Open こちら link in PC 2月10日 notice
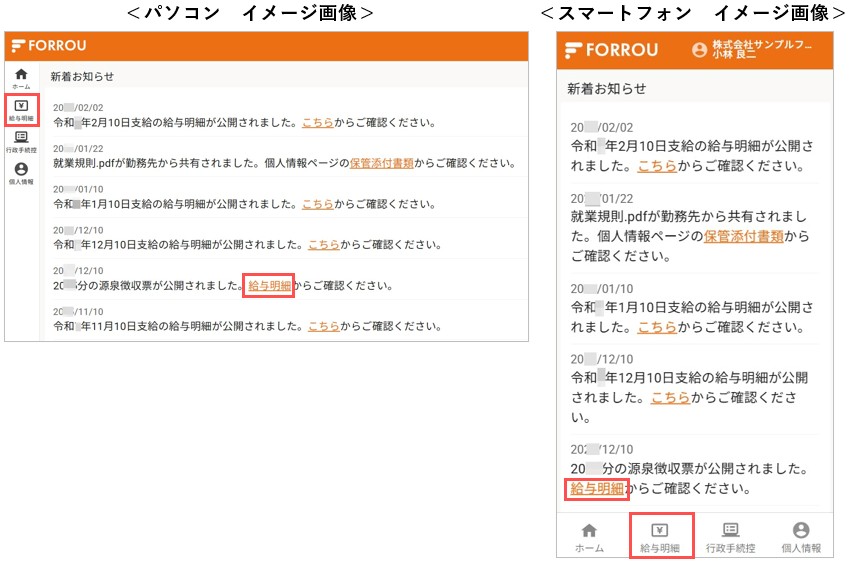The height and width of the screenshot is (567, 858). [x=318, y=123]
